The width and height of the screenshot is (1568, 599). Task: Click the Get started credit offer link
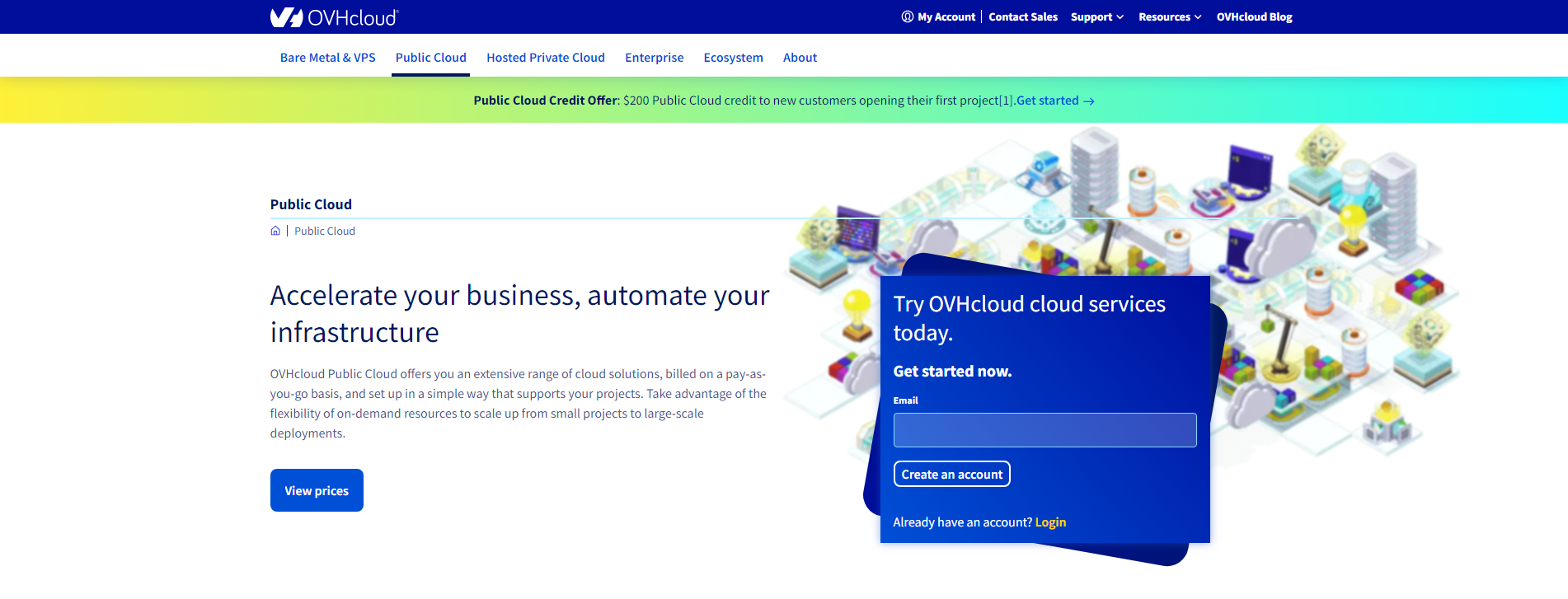1047,101
